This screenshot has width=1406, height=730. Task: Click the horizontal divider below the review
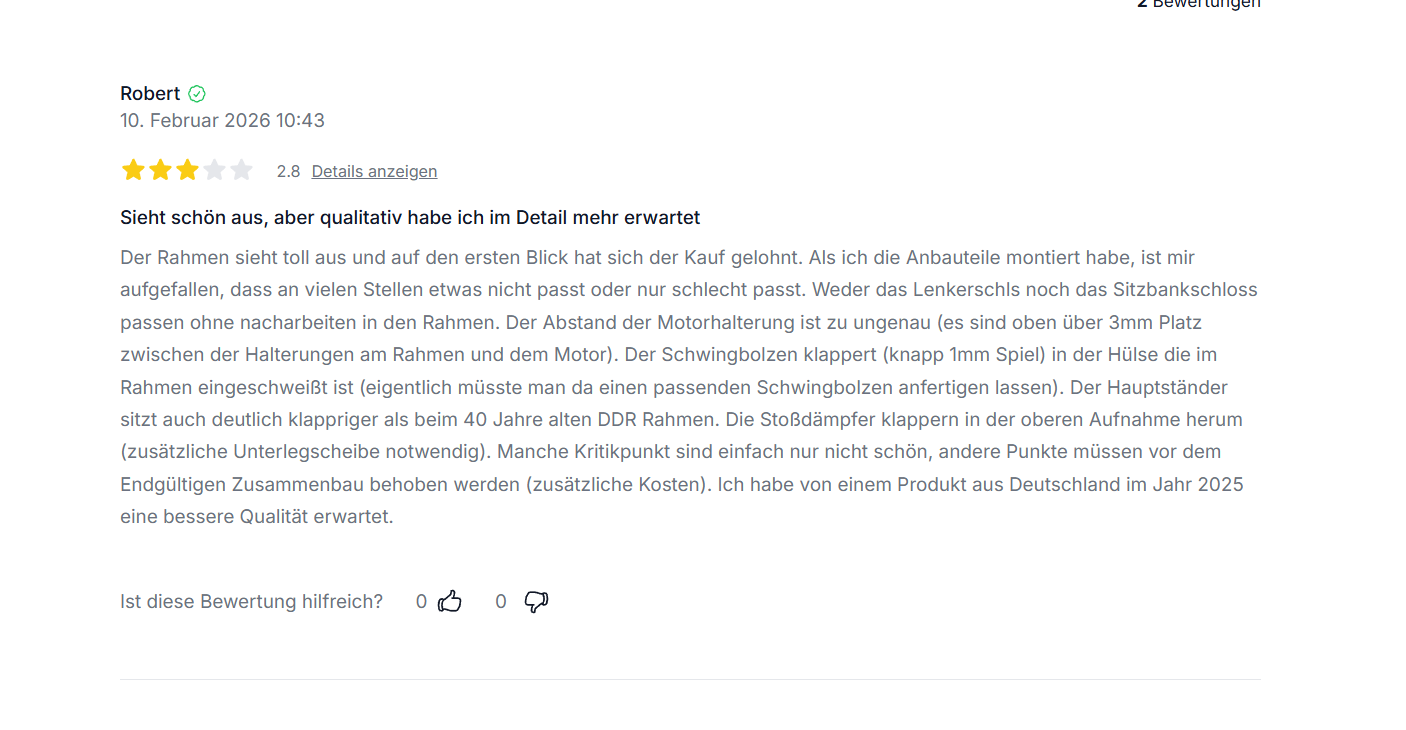pyautogui.click(x=690, y=679)
